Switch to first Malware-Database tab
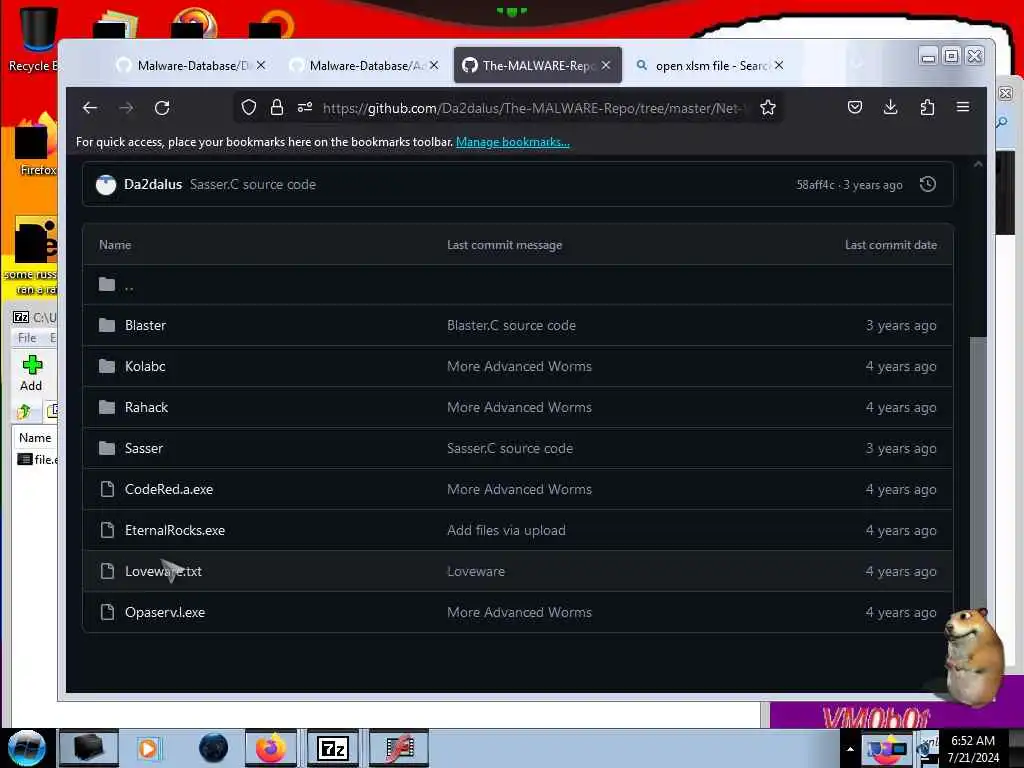This screenshot has width=1024, height=768. click(x=192, y=65)
